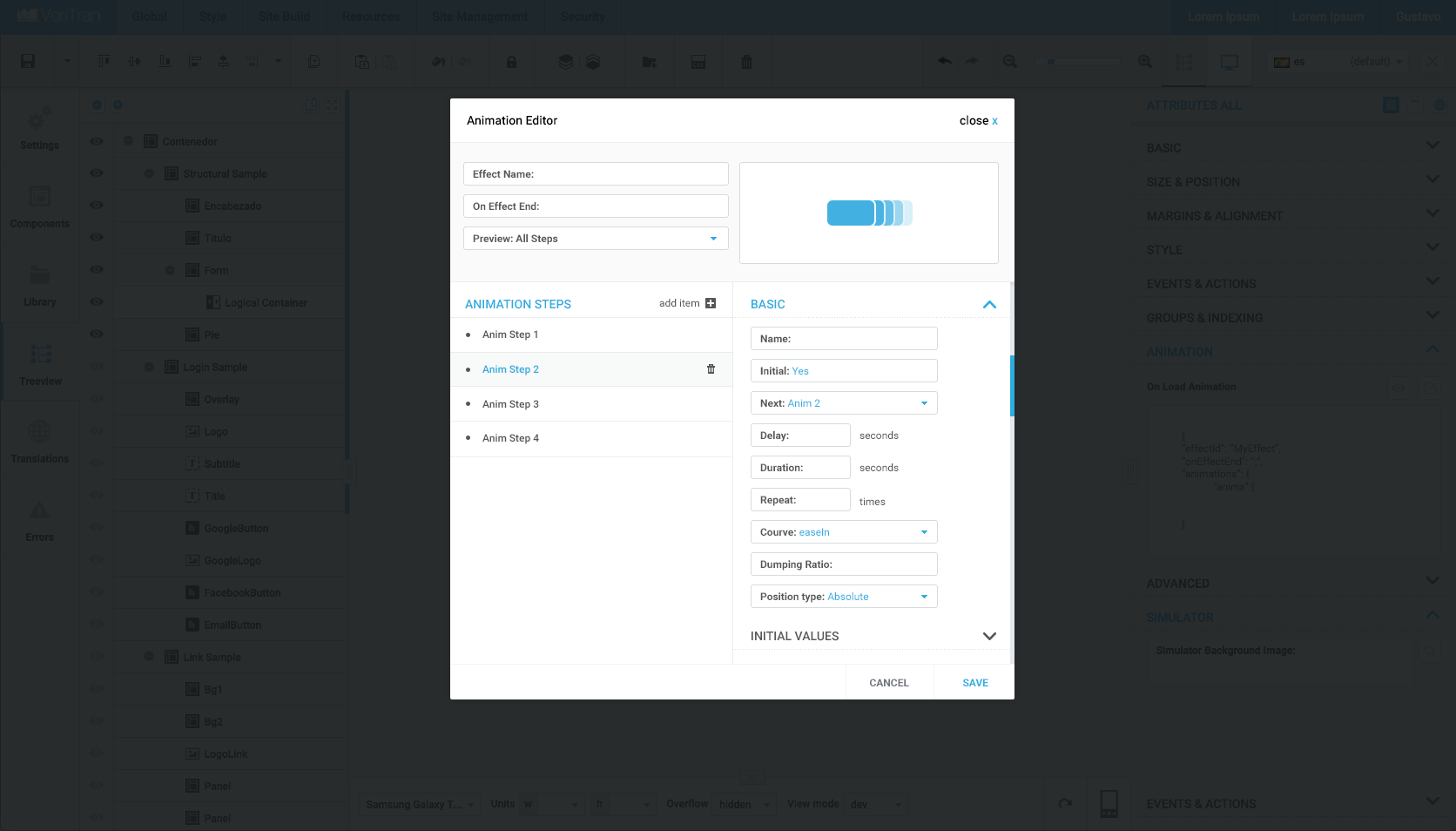
Task: Open the Style menu
Action: point(212,17)
